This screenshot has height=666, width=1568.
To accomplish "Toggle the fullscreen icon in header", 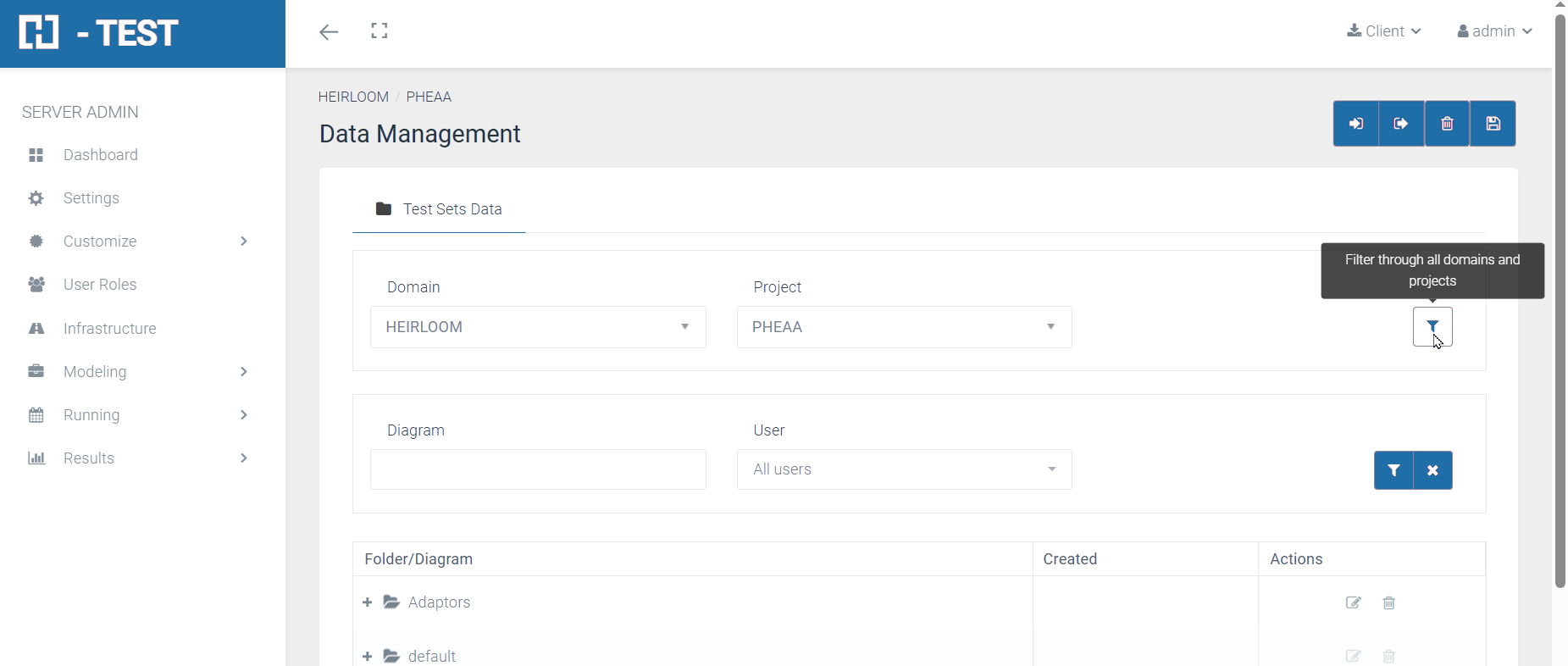I will tap(380, 31).
